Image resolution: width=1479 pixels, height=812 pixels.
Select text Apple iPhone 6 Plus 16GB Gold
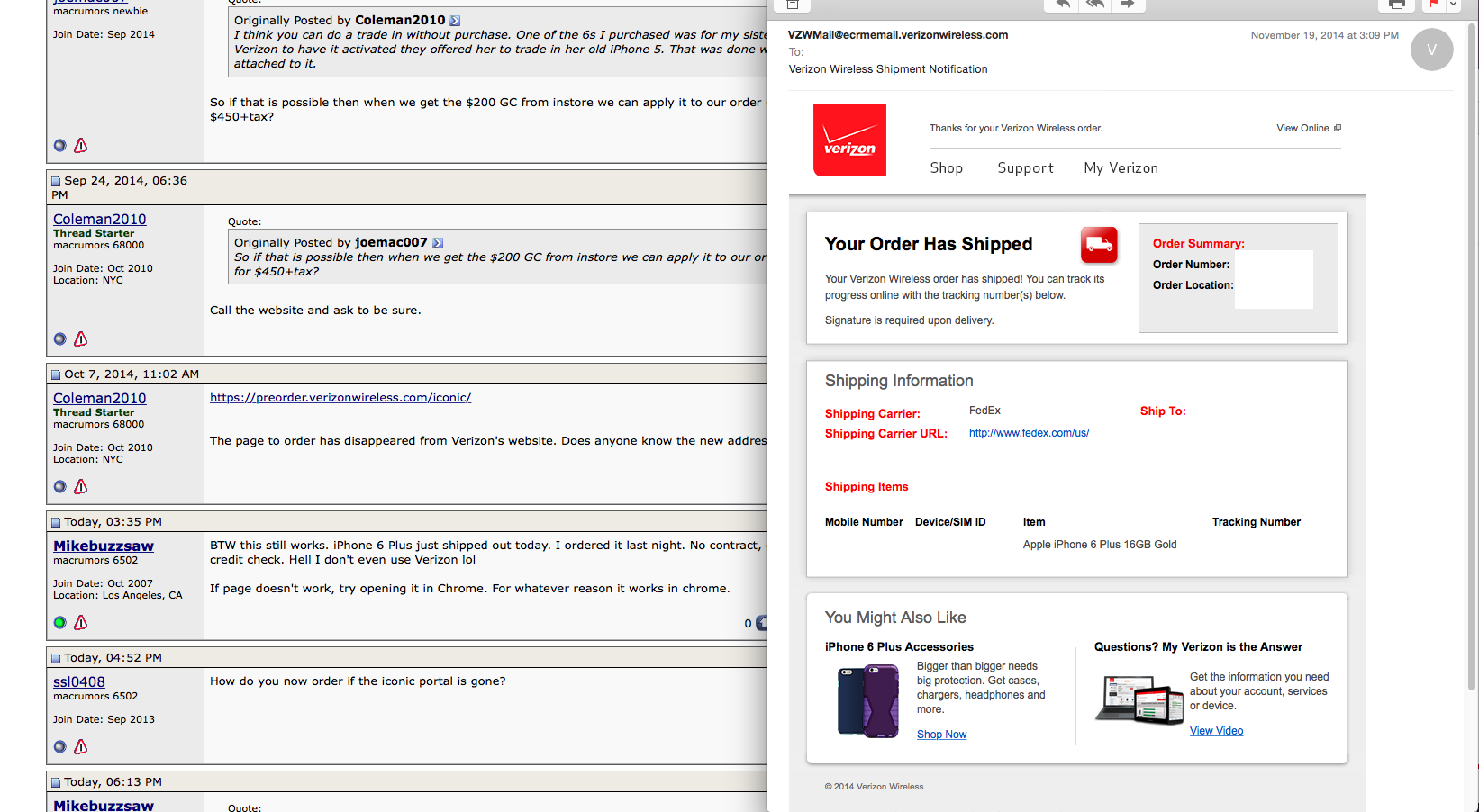tap(1100, 545)
